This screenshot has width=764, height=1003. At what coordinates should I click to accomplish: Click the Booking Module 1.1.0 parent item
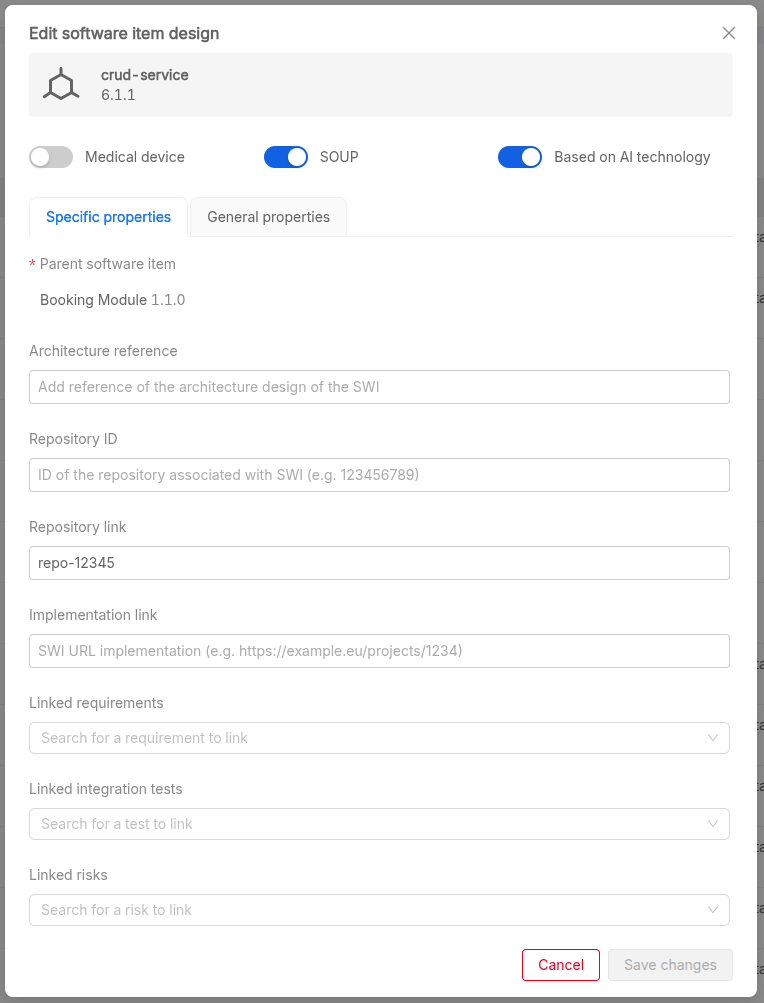112,300
